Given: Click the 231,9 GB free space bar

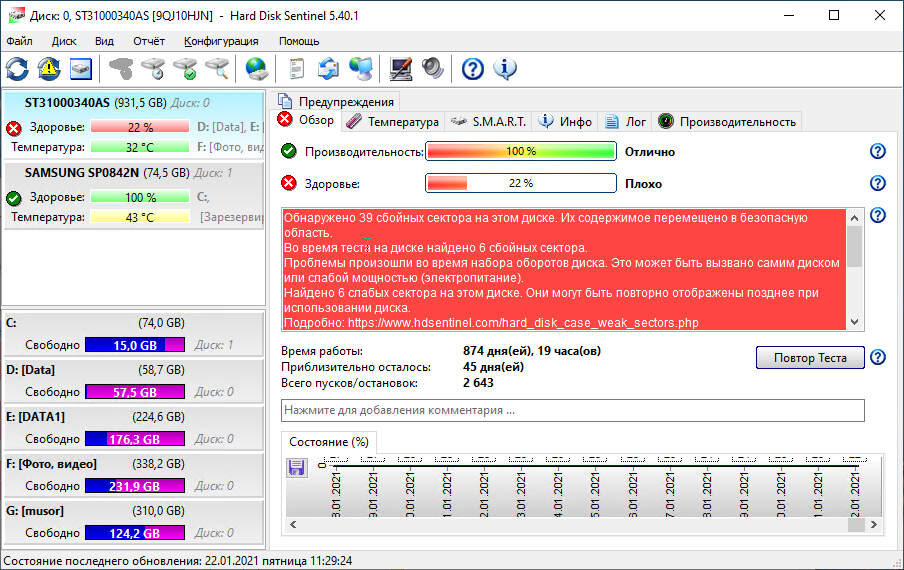Looking at the screenshot, I should (135, 486).
